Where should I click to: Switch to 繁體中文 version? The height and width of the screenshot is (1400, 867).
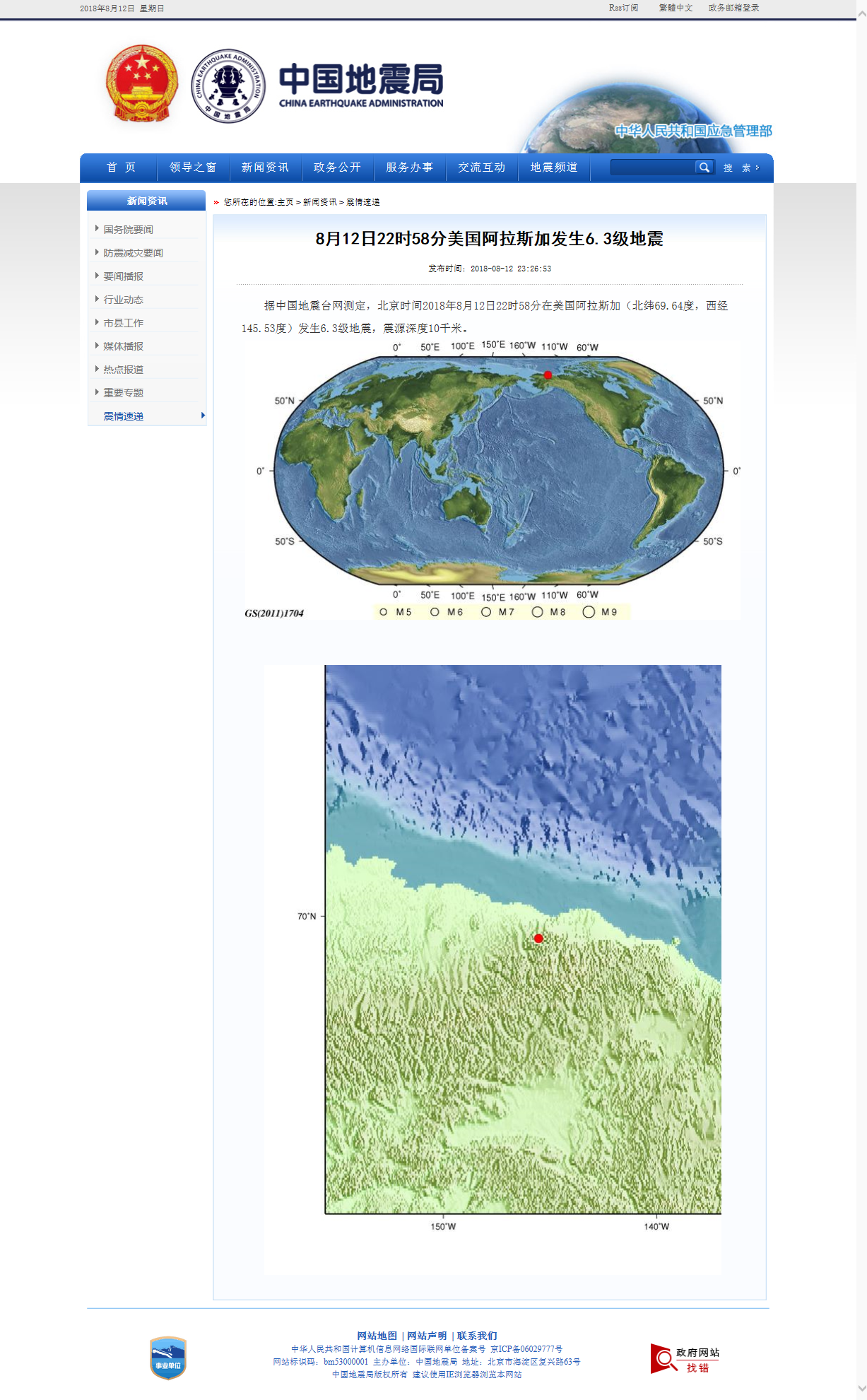click(676, 8)
